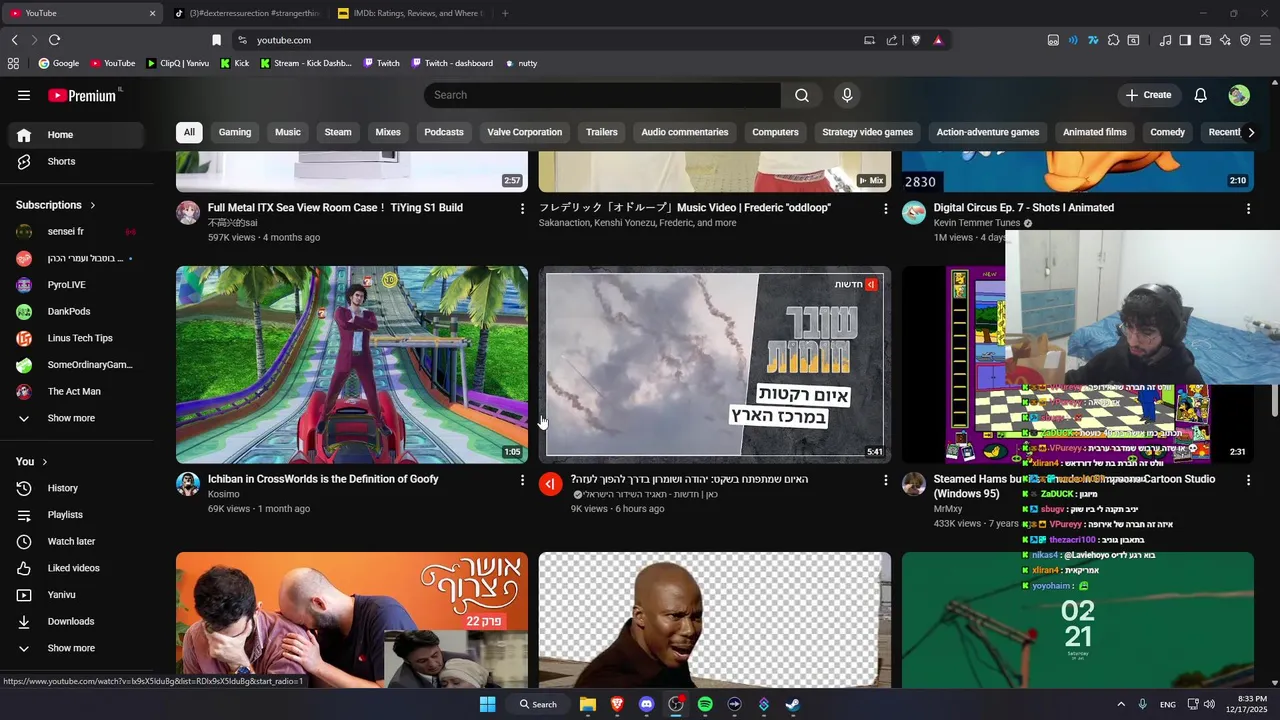Open Watch later in the sidebar
The height and width of the screenshot is (720, 1280).
tap(77, 541)
